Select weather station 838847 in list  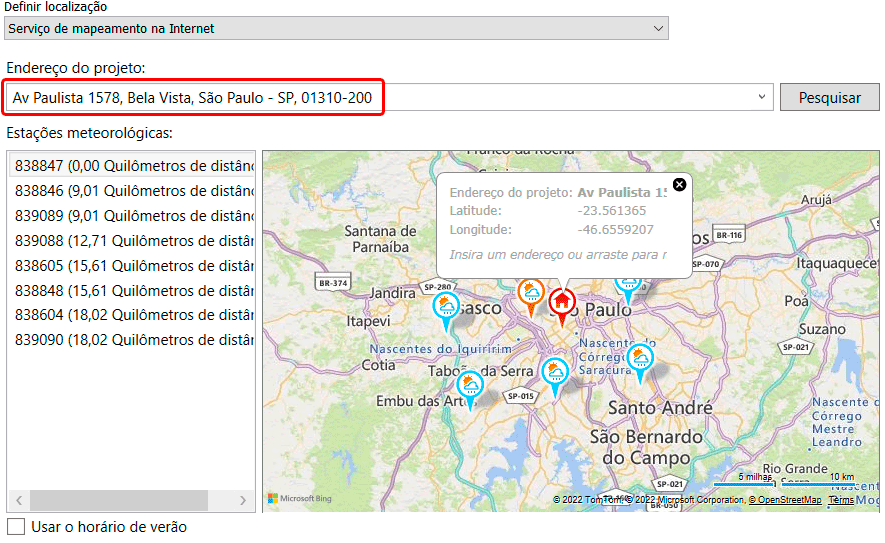(x=132, y=165)
